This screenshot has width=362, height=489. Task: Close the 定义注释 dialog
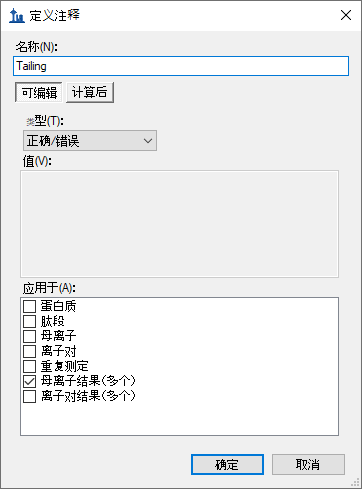click(346, 15)
